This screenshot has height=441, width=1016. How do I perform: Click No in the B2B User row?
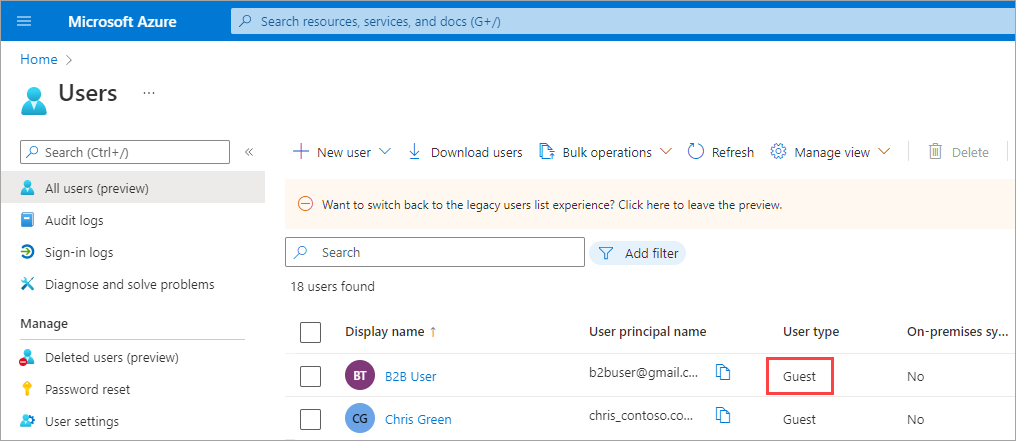[915, 376]
